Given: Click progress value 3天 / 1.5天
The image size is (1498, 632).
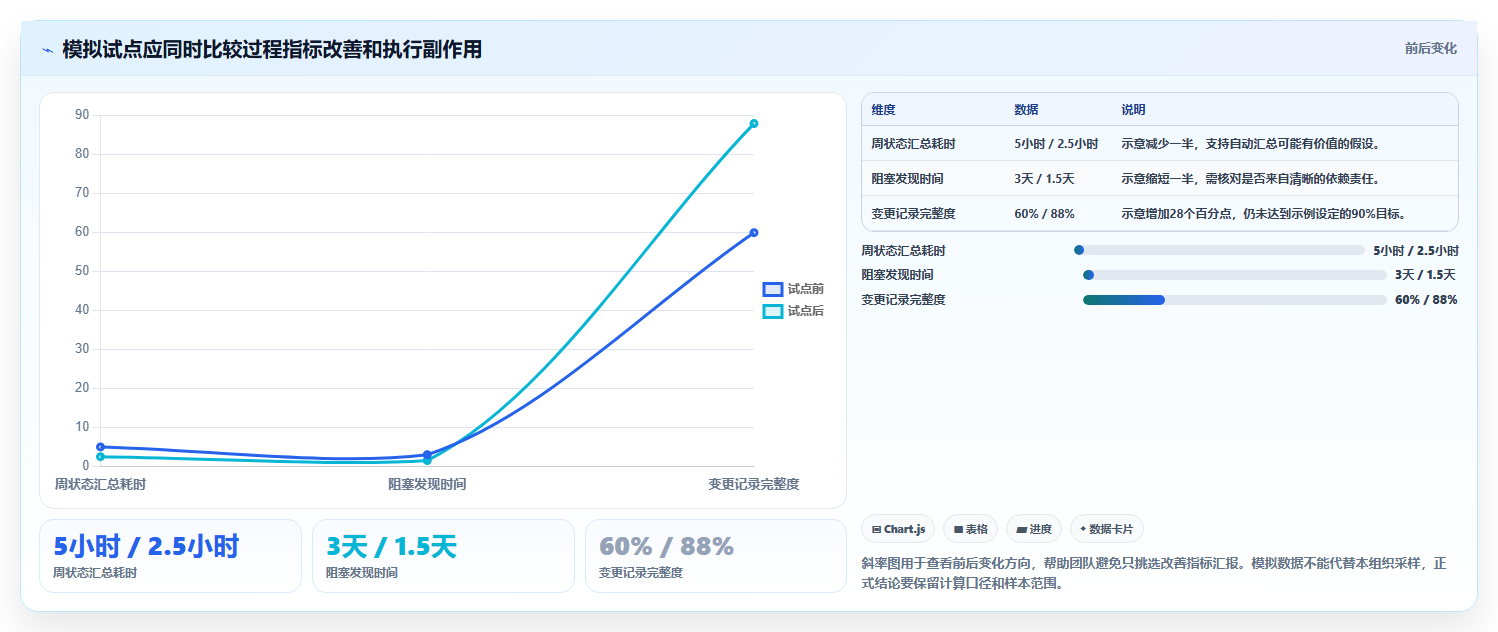Looking at the screenshot, I should click(x=1425, y=274).
